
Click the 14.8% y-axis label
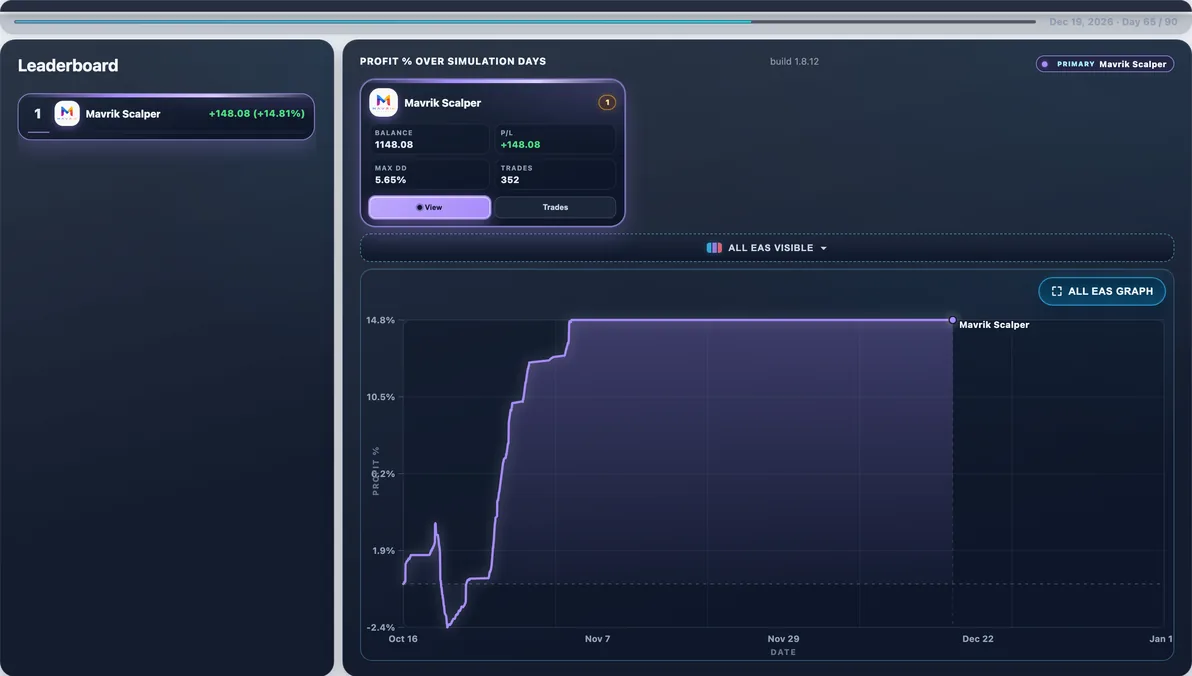pyautogui.click(x=380, y=320)
